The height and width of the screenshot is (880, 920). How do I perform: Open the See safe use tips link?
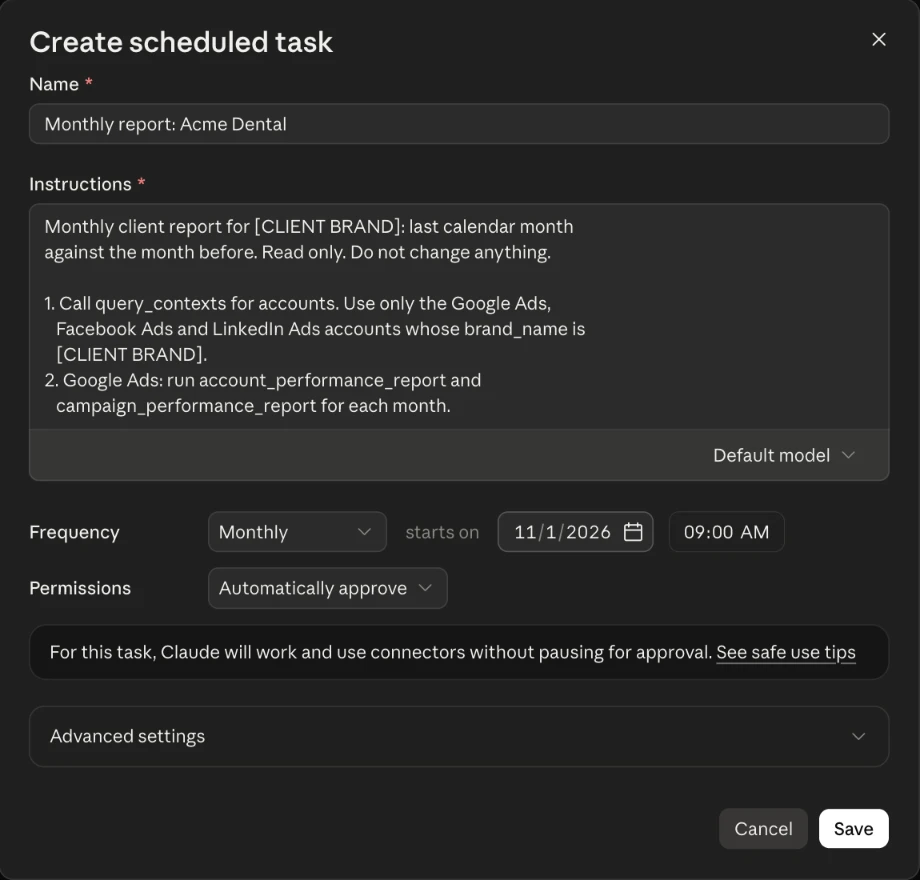[786, 652]
